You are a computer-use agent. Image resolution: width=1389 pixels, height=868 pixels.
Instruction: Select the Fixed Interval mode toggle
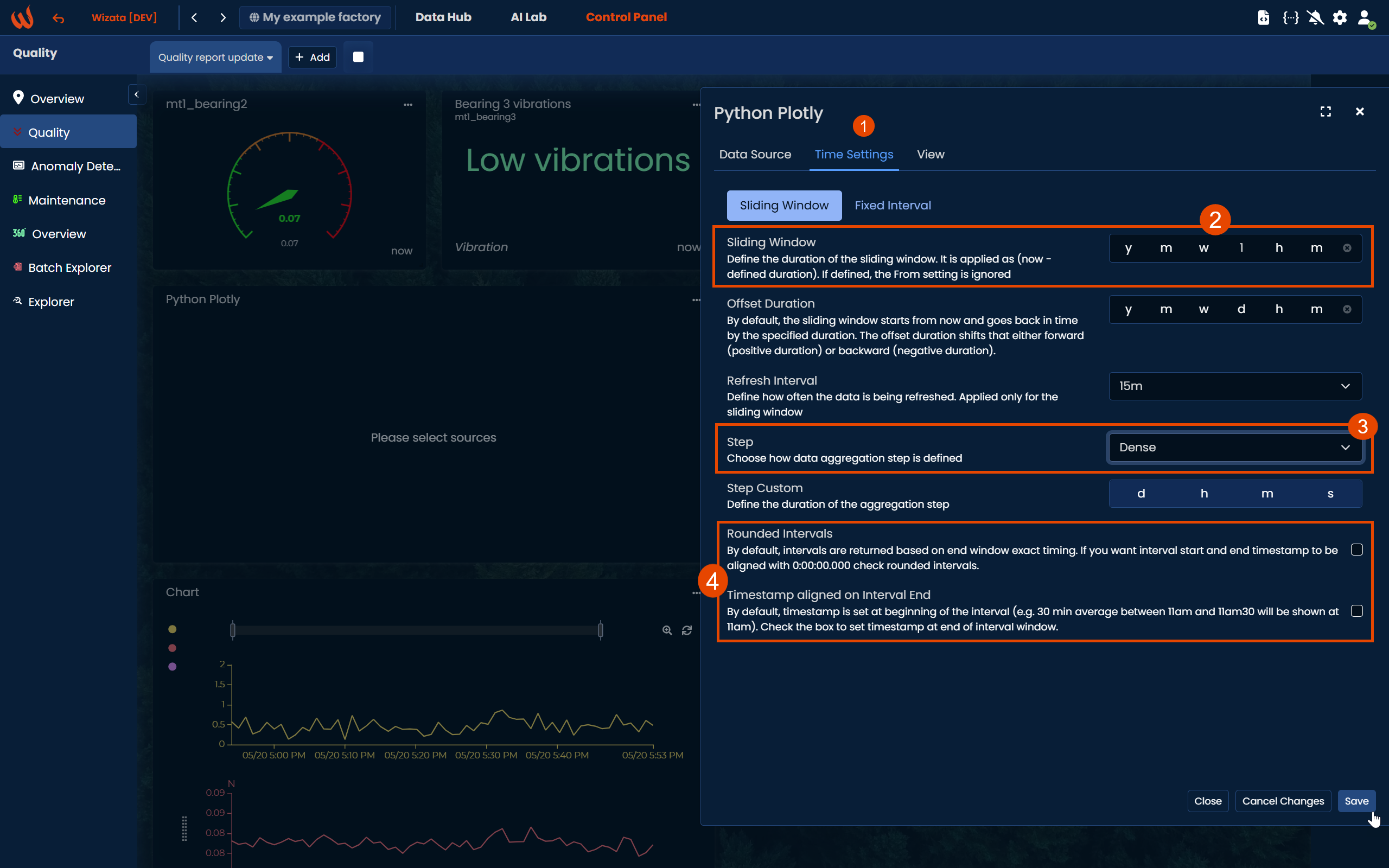(x=893, y=205)
